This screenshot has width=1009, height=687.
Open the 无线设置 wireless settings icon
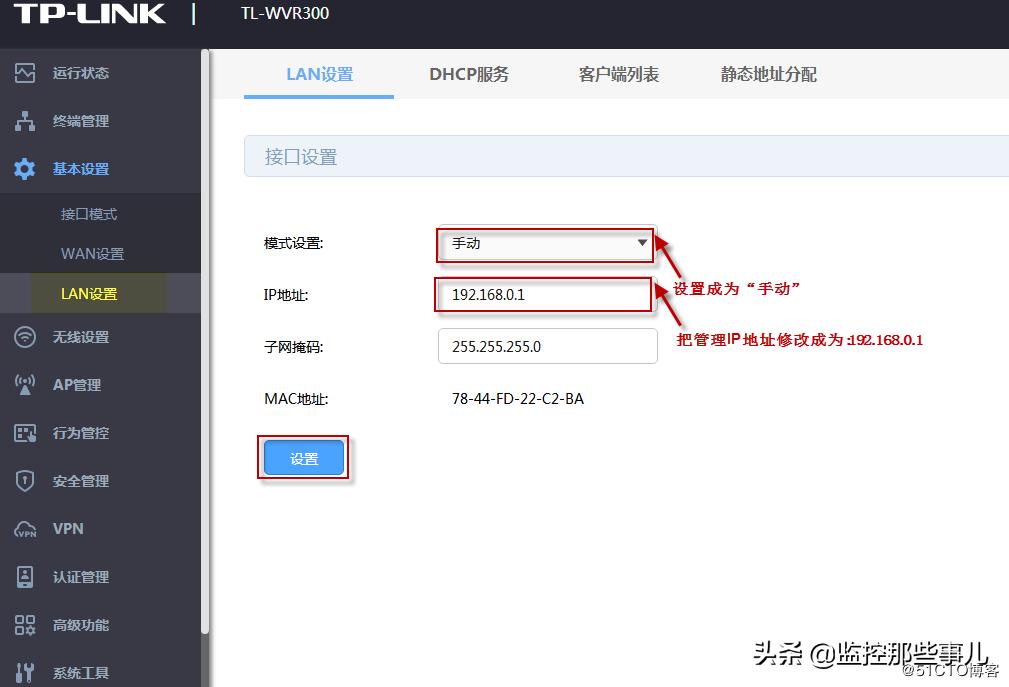coord(27,336)
